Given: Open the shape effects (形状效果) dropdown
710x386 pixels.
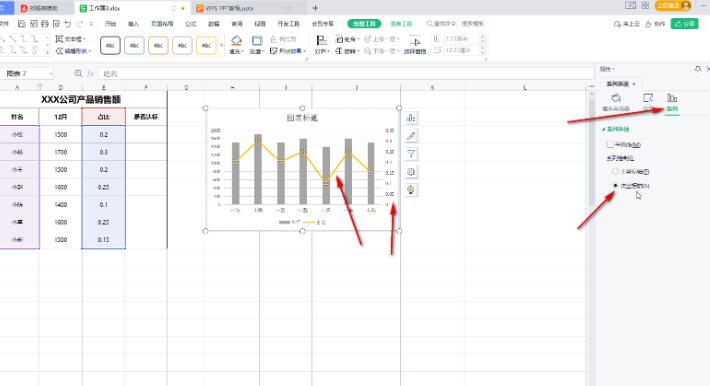Looking at the screenshot, I should click(x=288, y=51).
